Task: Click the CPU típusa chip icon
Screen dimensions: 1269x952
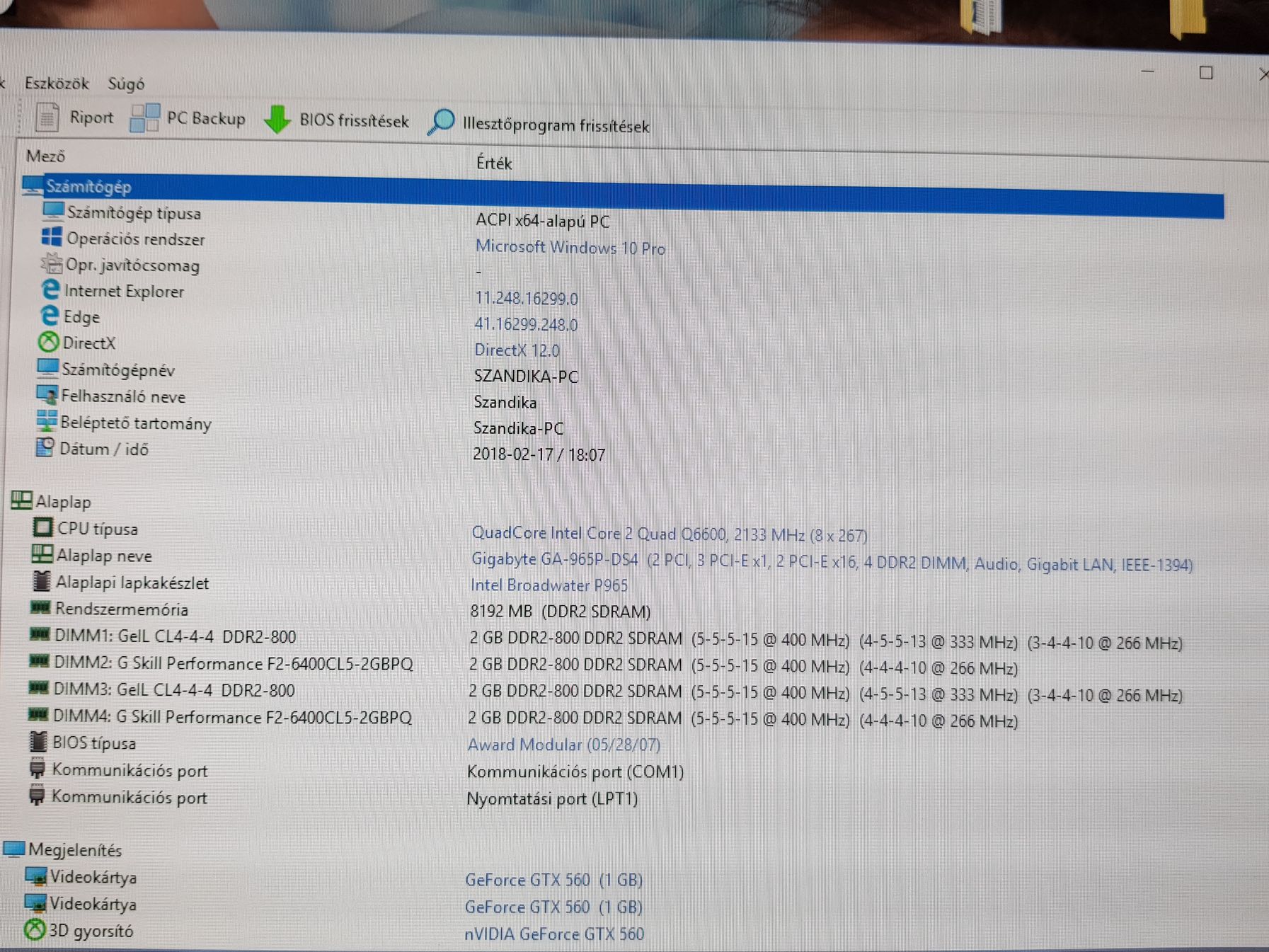Action: 43,527
